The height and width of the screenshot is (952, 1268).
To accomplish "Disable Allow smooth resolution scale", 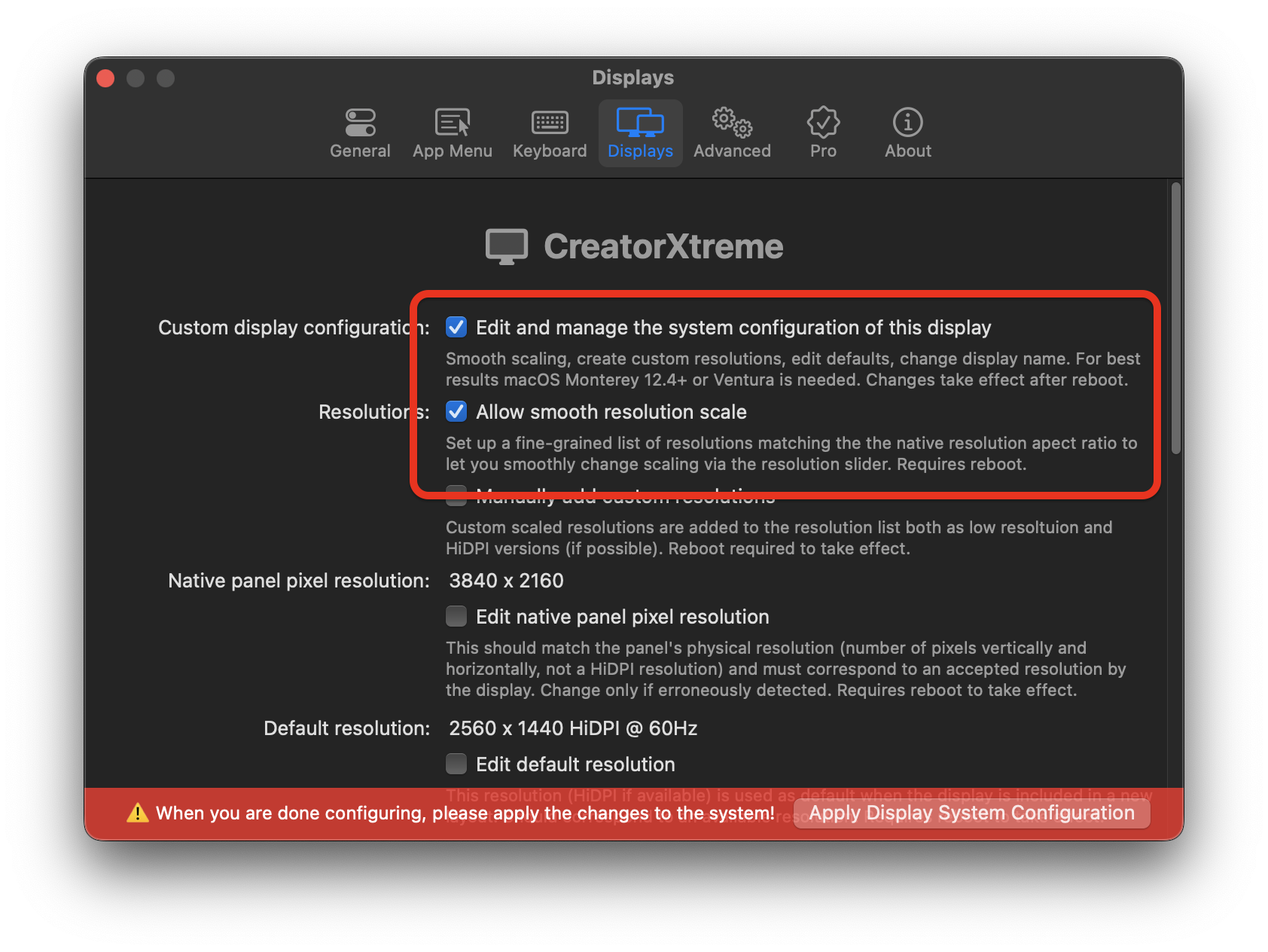I will (456, 411).
